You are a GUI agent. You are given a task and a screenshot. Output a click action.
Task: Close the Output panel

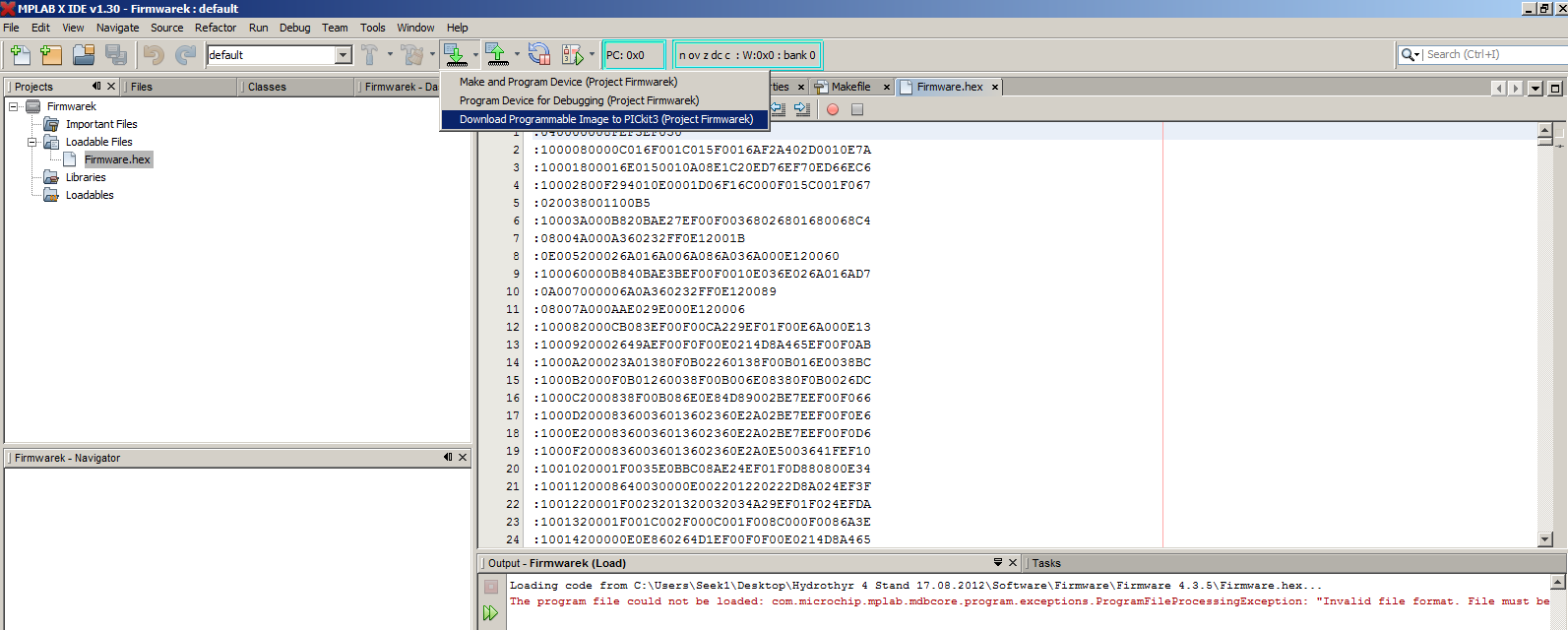coord(1013,563)
